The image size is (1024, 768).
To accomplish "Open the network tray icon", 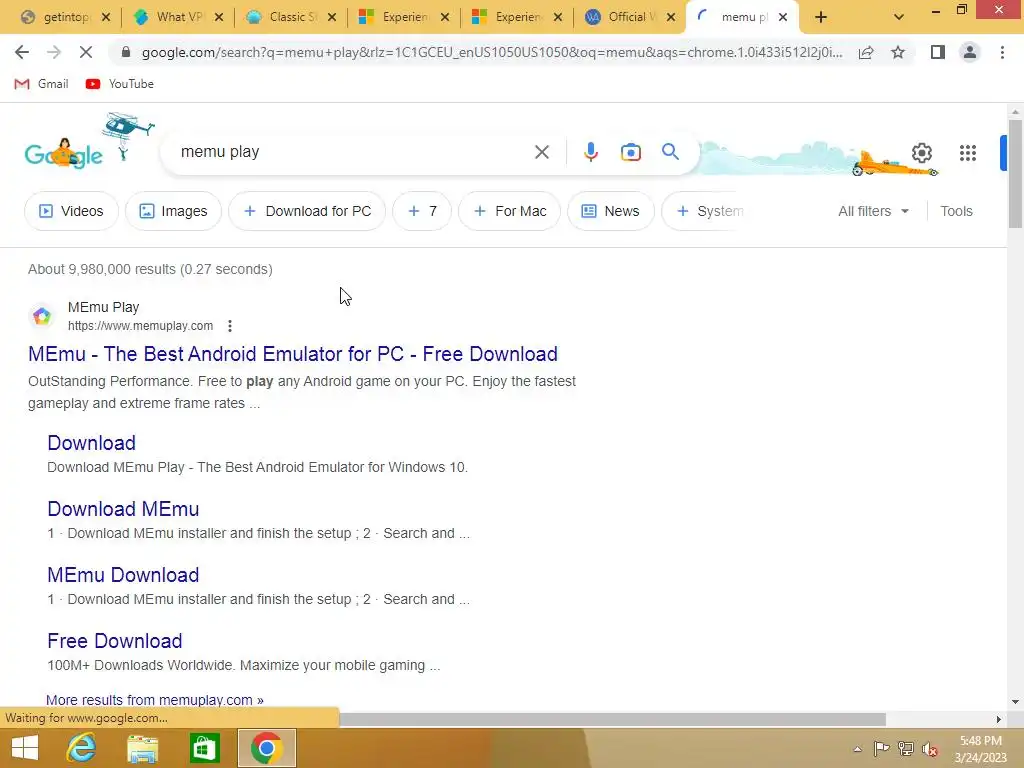I will pyautogui.click(x=906, y=748).
